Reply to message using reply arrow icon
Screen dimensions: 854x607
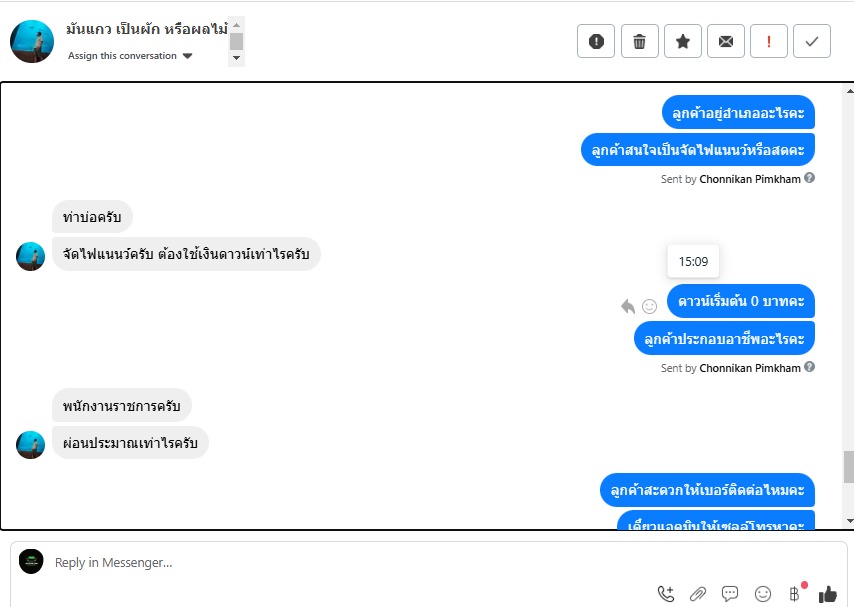pos(628,306)
